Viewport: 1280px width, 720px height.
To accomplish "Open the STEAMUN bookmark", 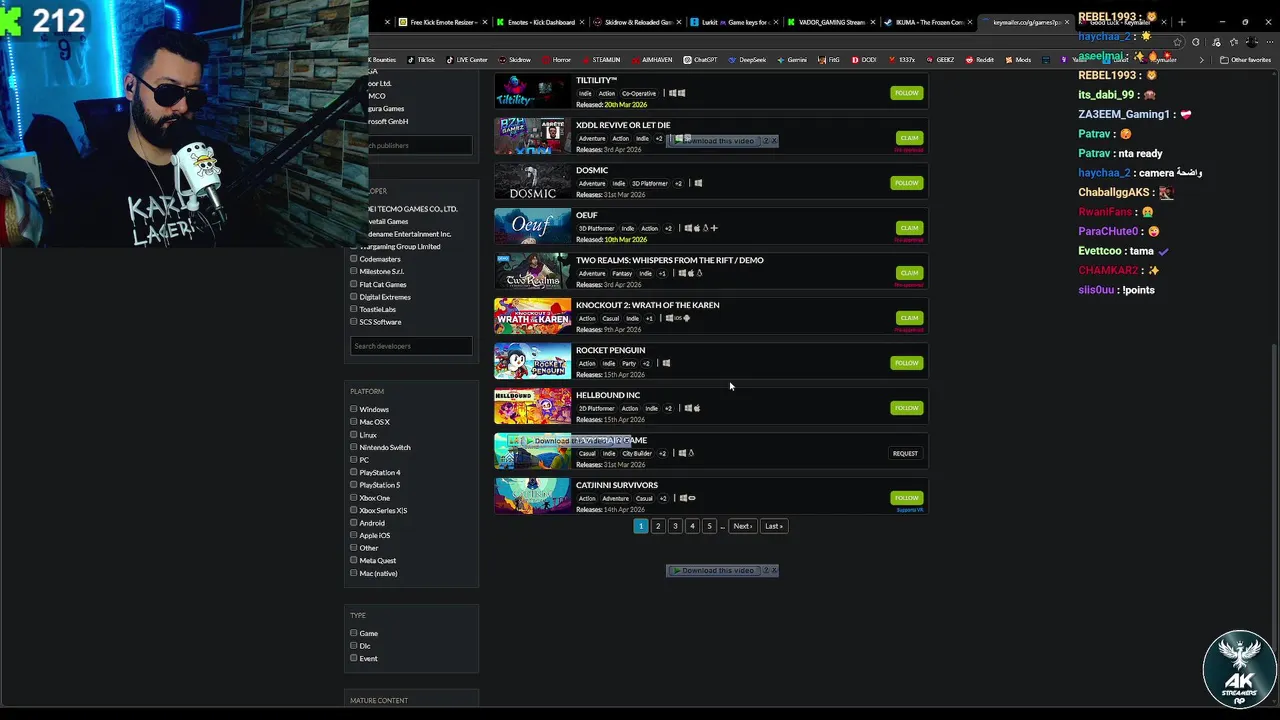I will coord(601,60).
